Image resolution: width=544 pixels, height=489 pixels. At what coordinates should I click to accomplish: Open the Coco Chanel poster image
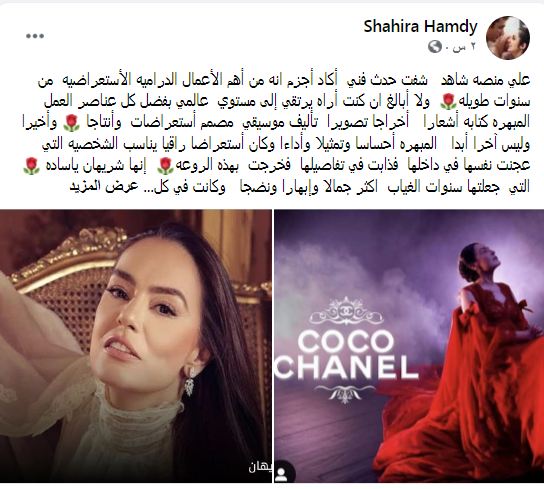409,346
